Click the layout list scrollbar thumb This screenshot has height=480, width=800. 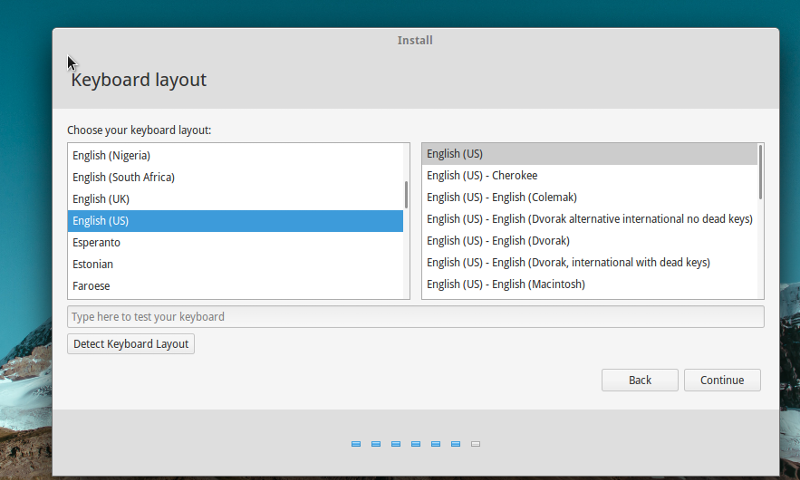point(406,194)
